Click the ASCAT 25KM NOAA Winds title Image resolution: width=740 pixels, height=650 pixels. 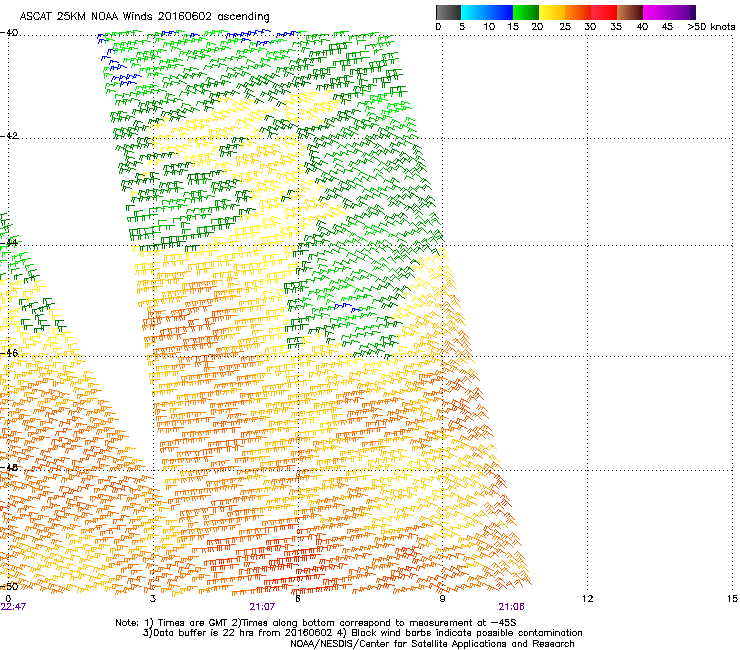(x=144, y=16)
